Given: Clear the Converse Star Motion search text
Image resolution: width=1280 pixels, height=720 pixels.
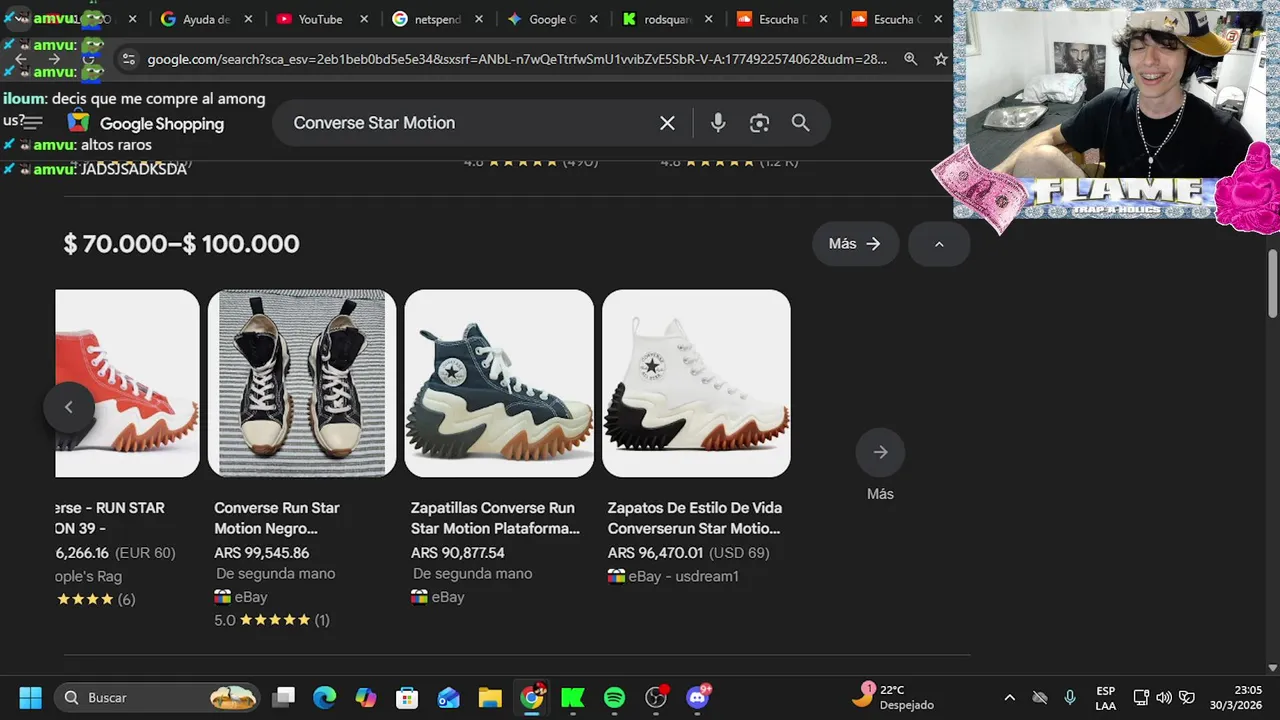Looking at the screenshot, I should (x=667, y=123).
